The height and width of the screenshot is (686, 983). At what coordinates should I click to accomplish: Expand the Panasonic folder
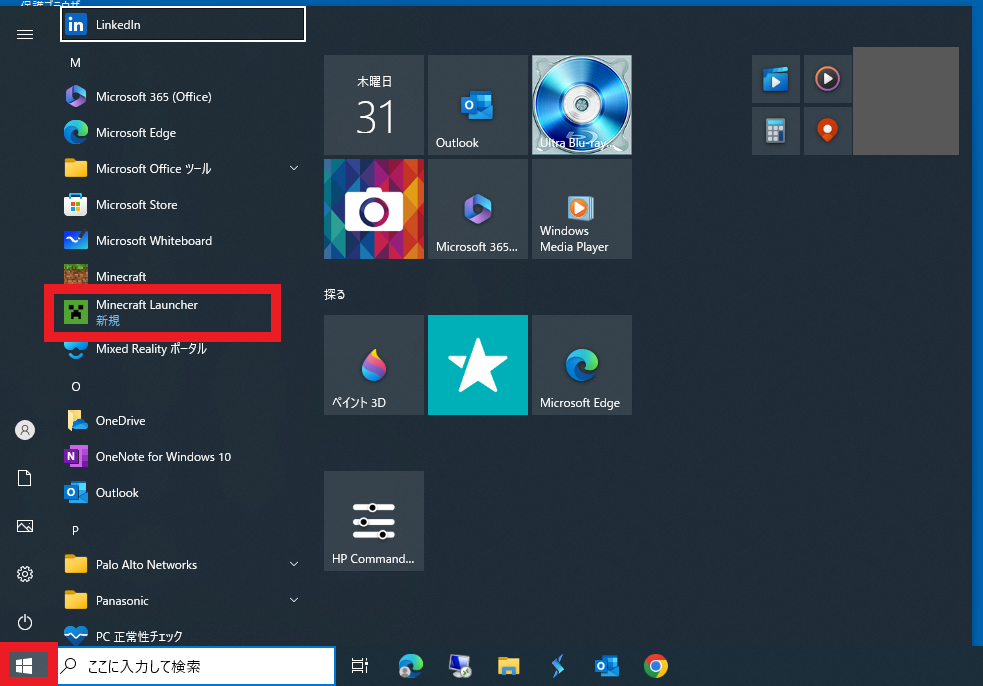(293, 600)
